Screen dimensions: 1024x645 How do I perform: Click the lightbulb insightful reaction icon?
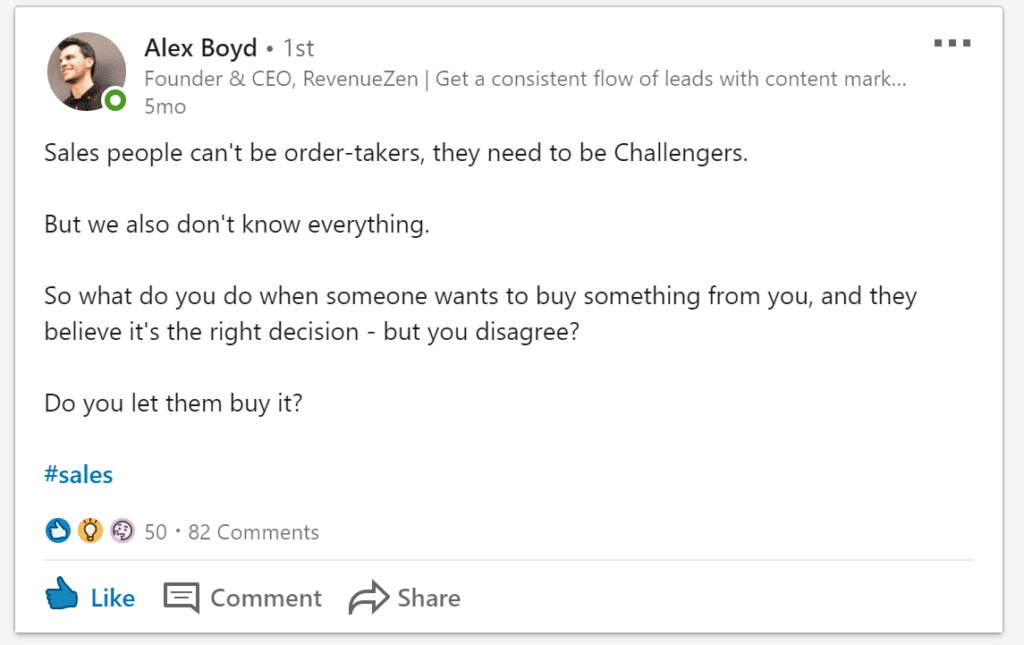90,531
